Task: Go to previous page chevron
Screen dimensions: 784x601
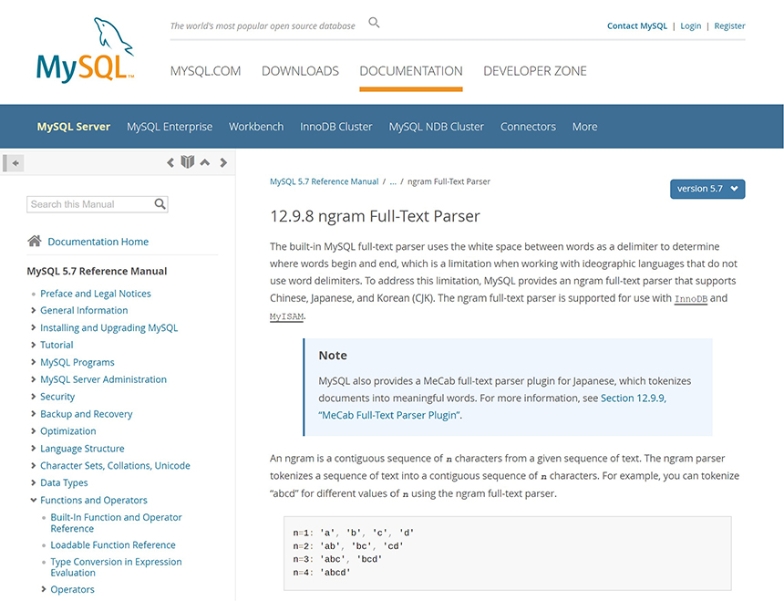Action: pos(170,162)
